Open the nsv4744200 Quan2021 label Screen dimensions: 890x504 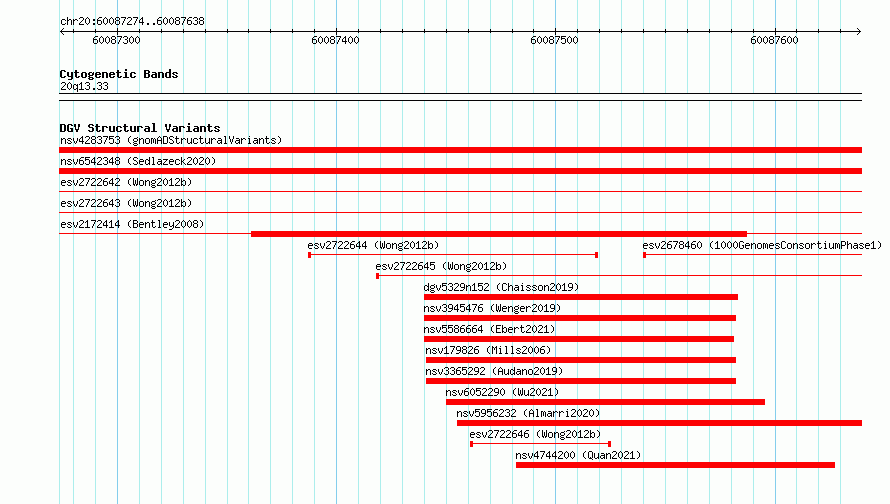click(578, 455)
